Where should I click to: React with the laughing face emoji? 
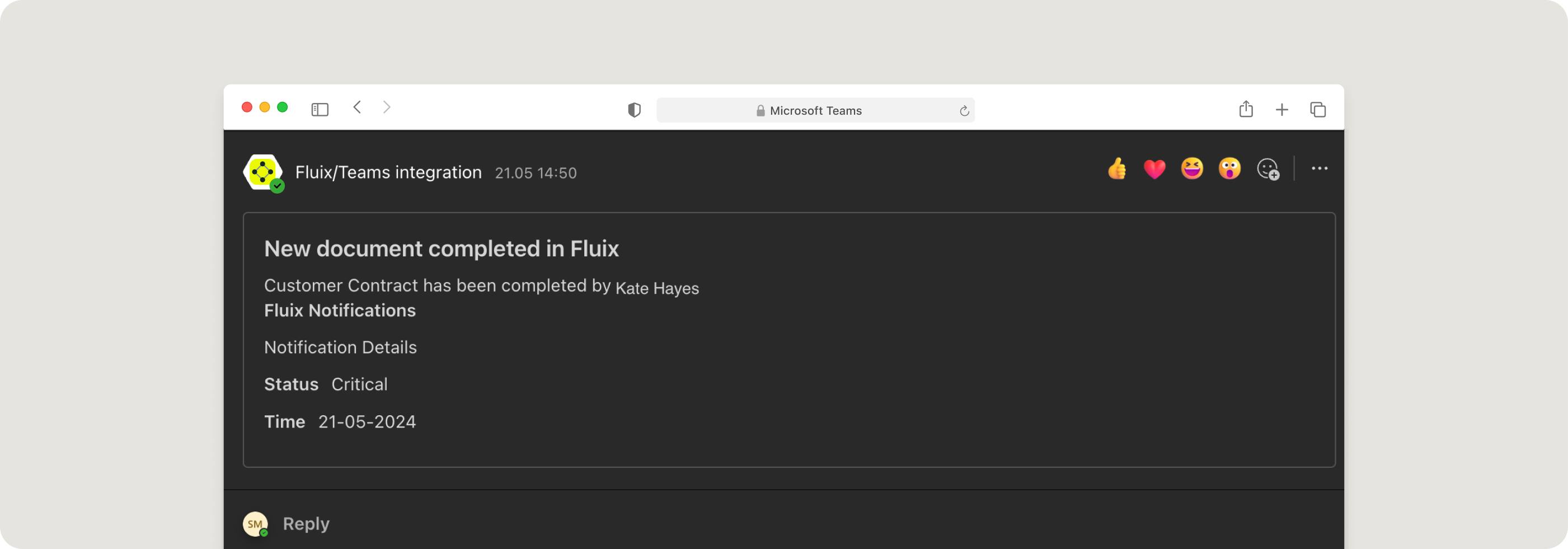(1192, 168)
